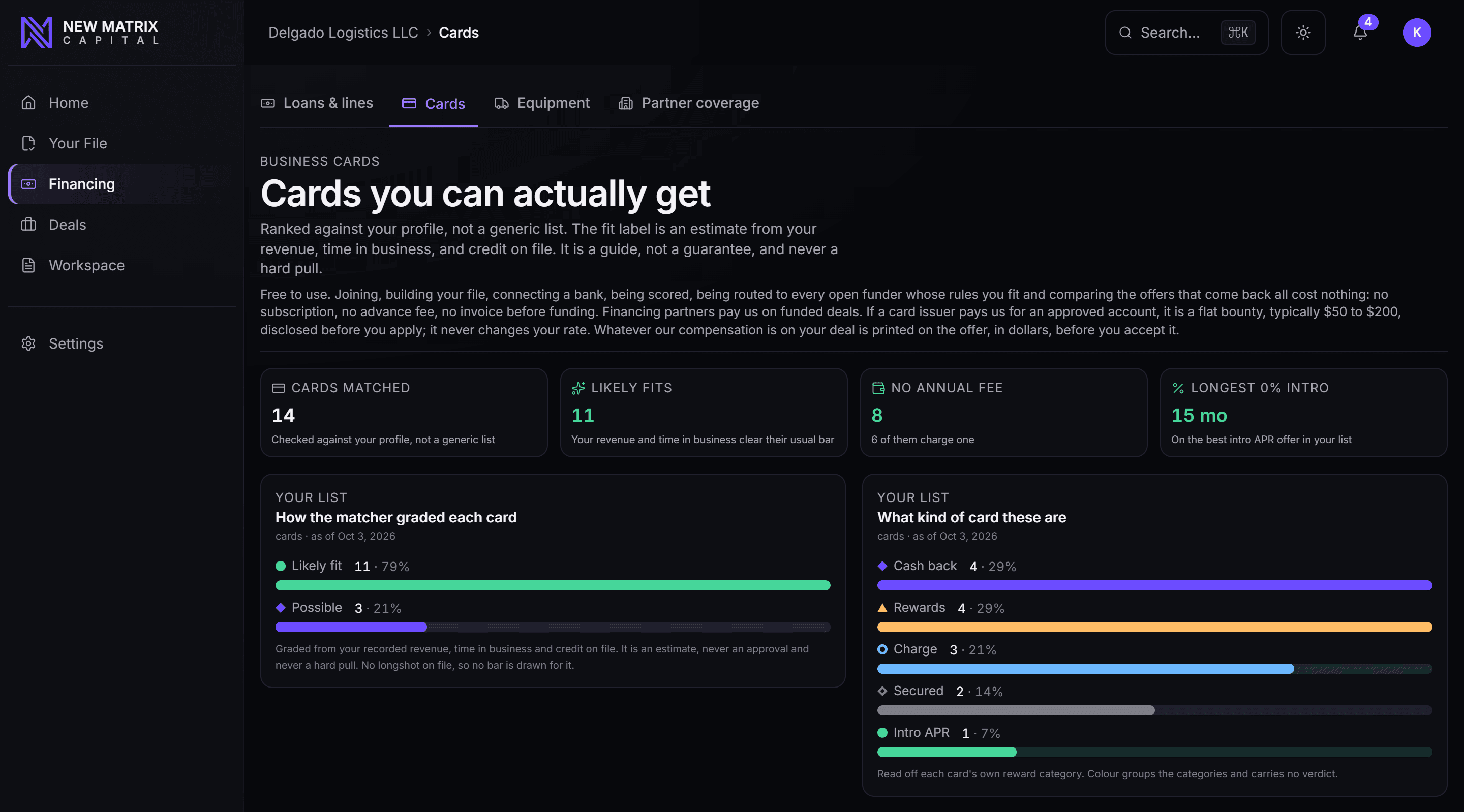This screenshot has height=812, width=1464.
Task: Open notifications bell icon
Action: (x=1359, y=33)
